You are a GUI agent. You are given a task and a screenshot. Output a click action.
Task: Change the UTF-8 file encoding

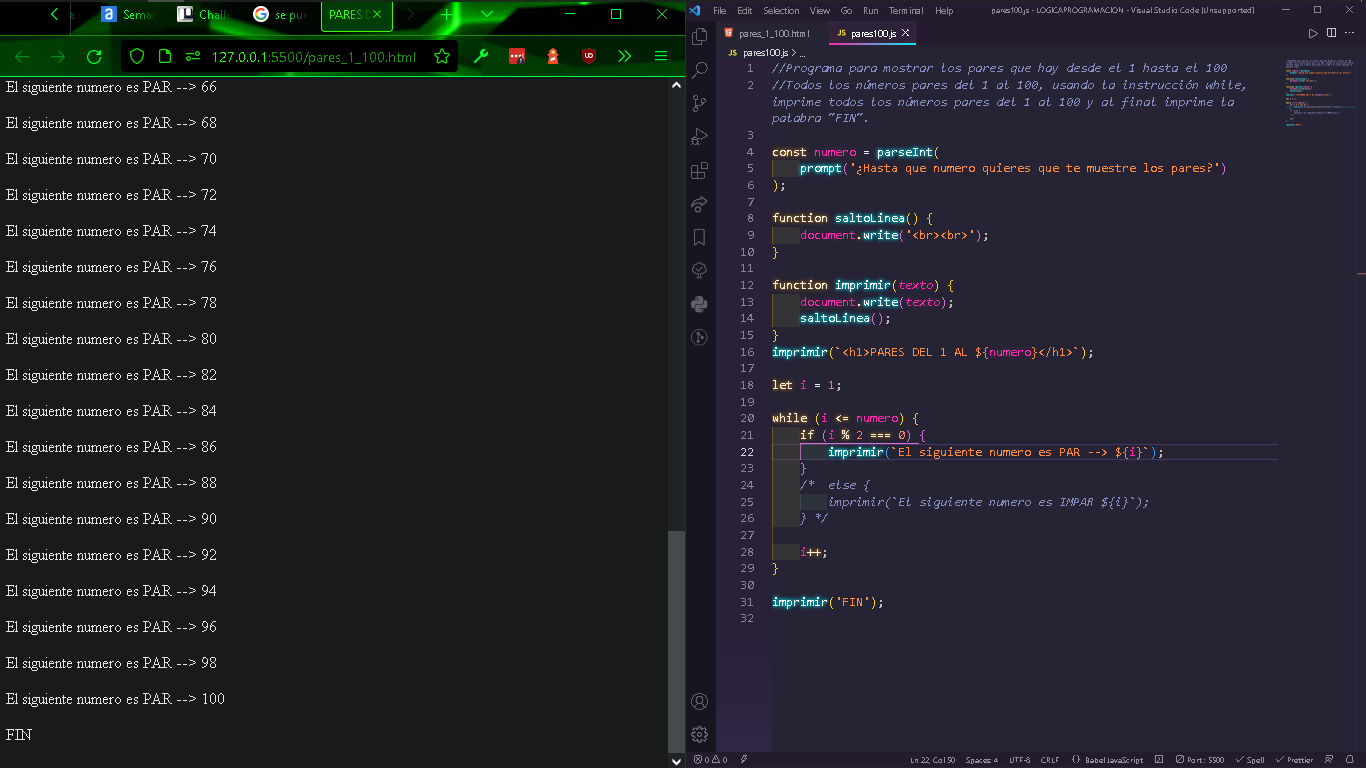tap(1019, 760)
